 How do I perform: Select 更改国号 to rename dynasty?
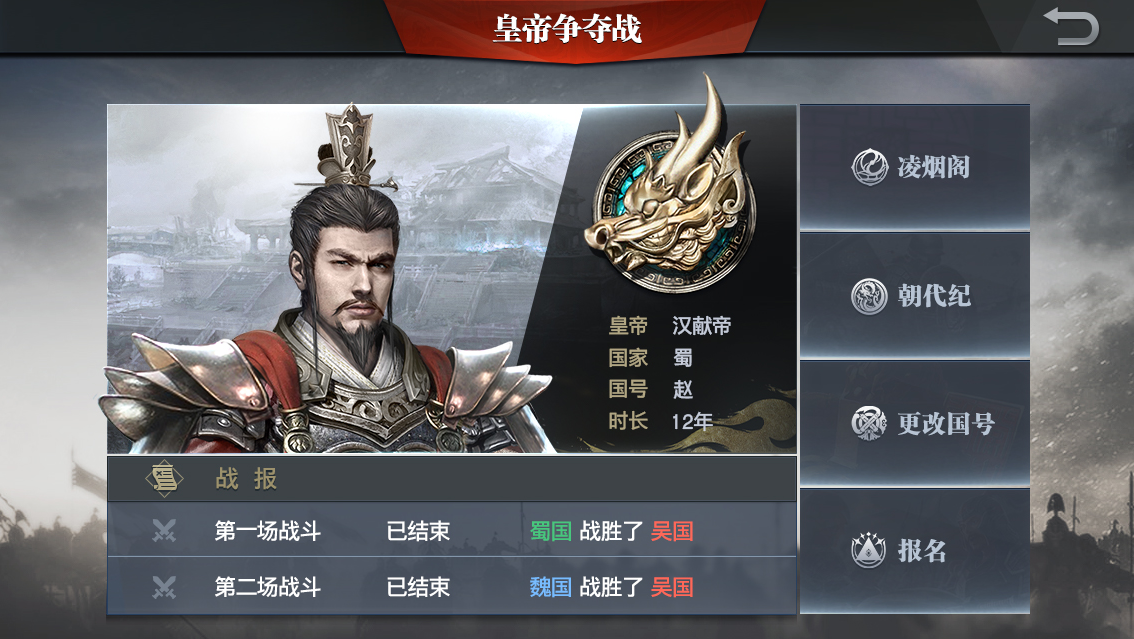[915, 424]
